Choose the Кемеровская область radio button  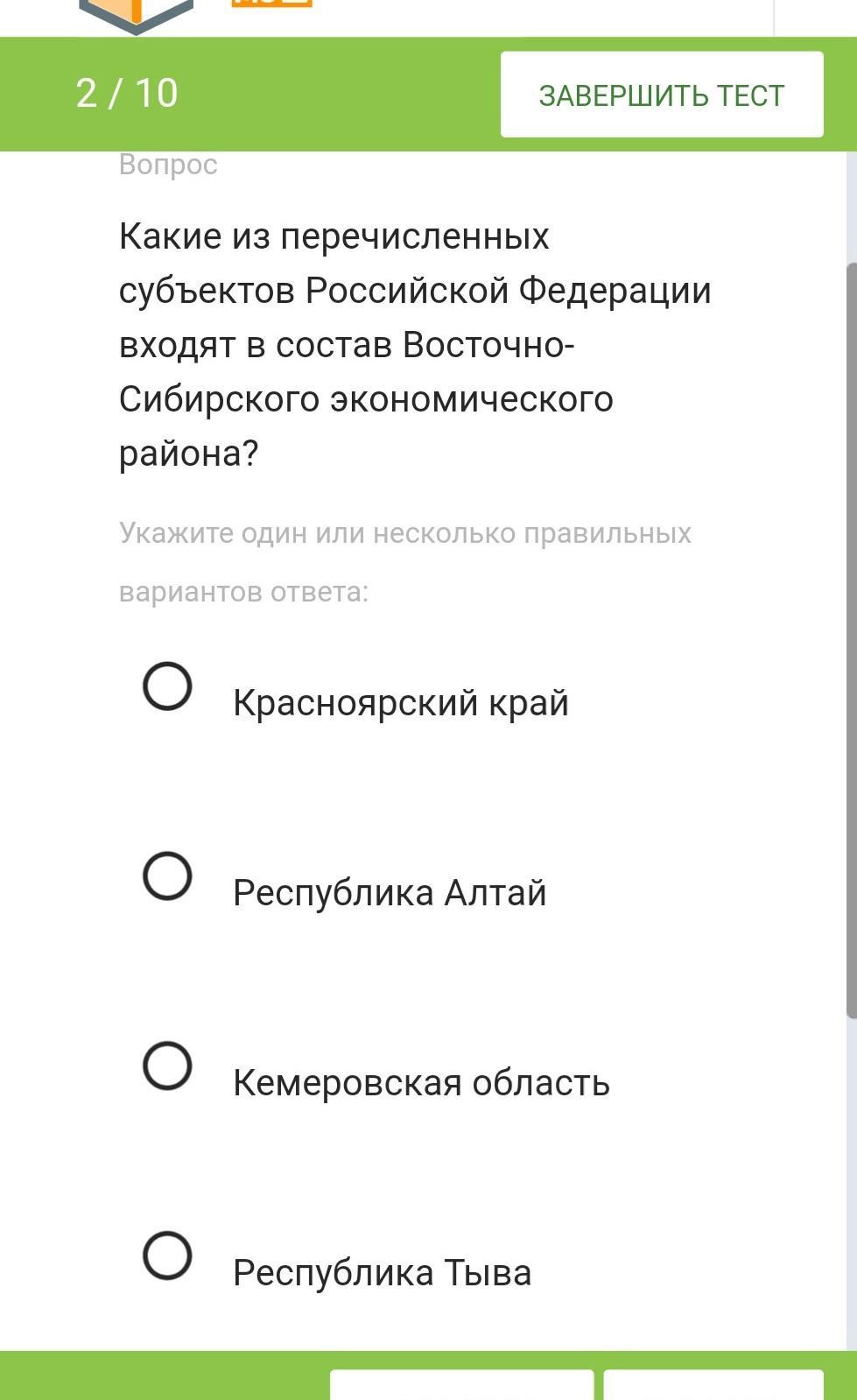[167, 1066]
